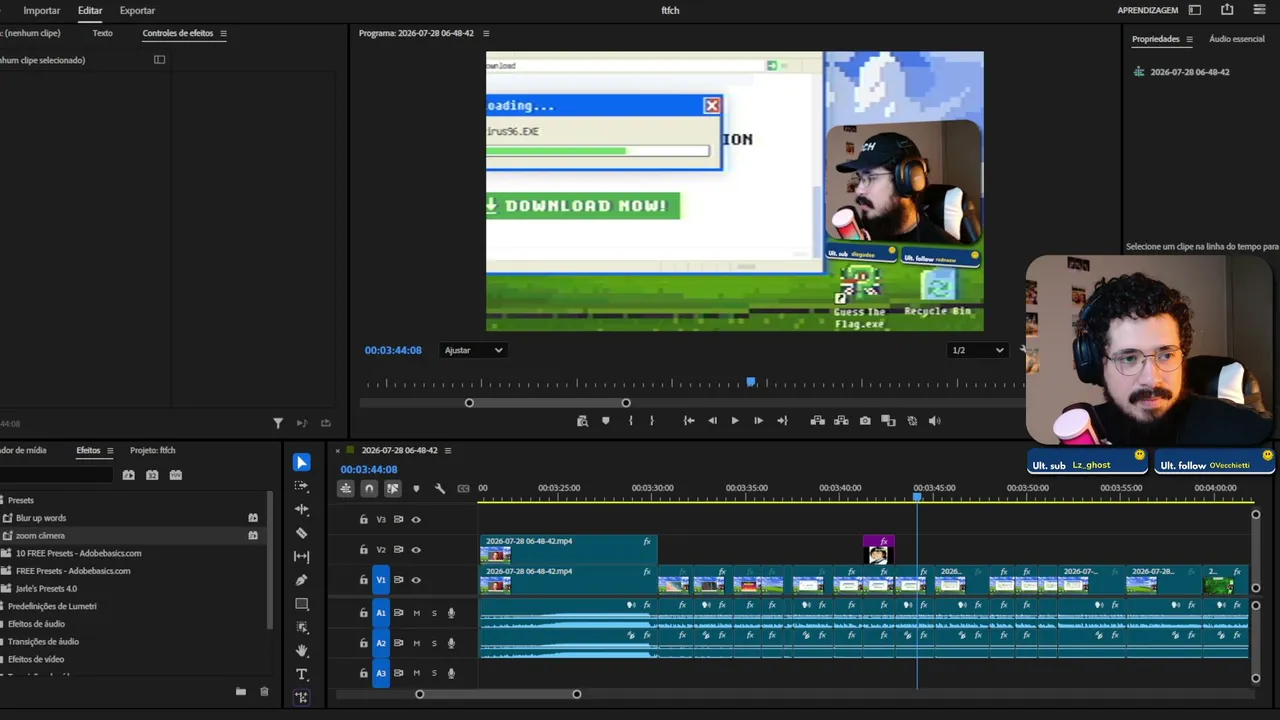Toggle the lock on track V3
The image size is (1280, 720).
click(364, 519)
